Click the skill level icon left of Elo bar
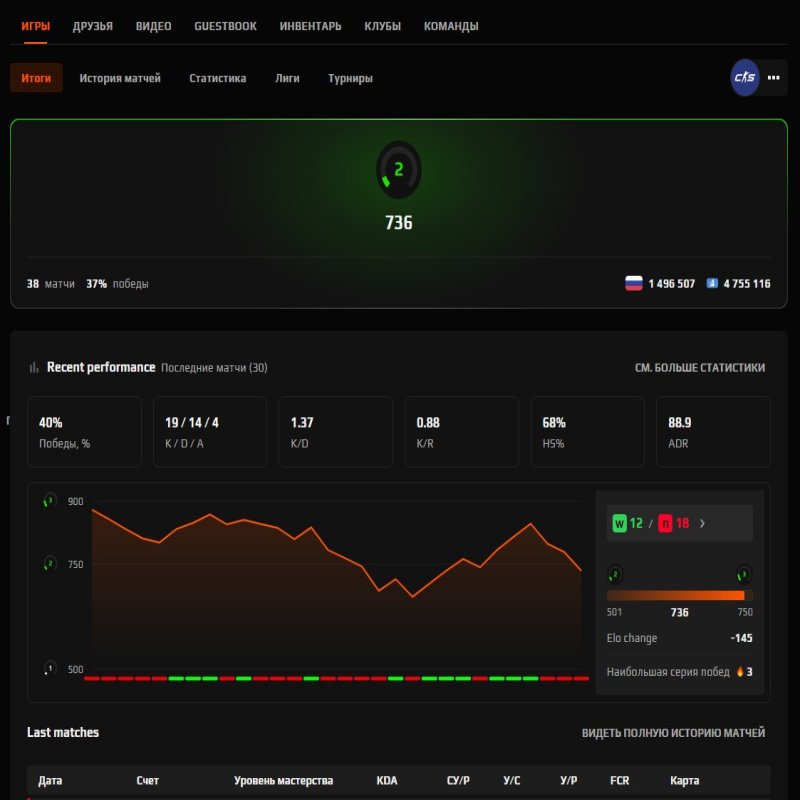 (x=613, y=574)
